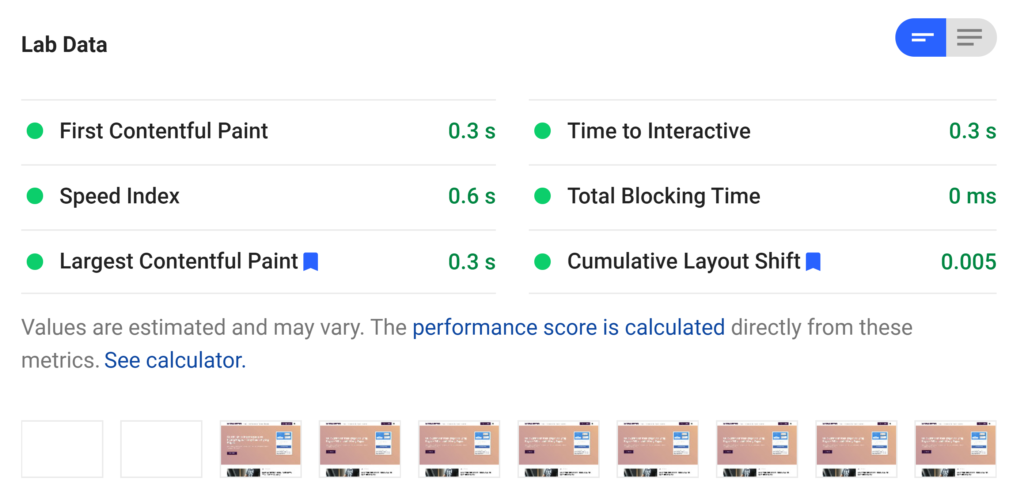Click the green dot beside First Contentful Paint
Viewport: 1024px width, 493px height.
pos(35,131)
